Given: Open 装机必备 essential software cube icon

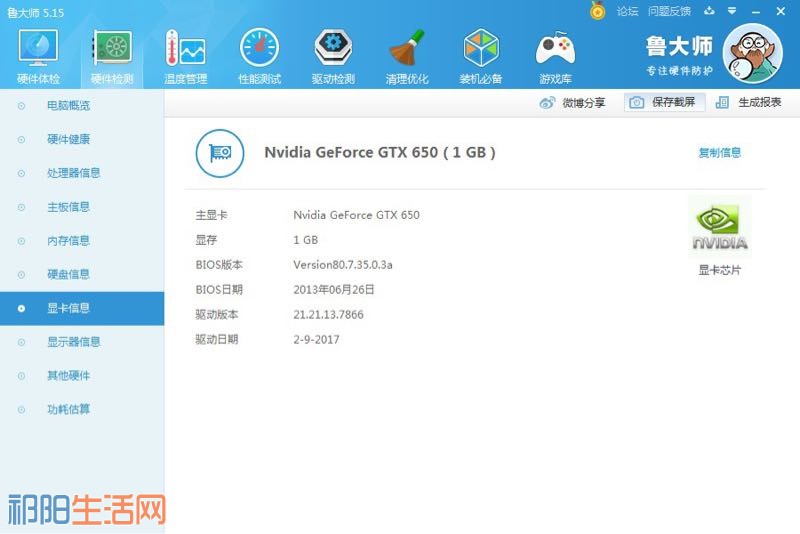Looking at the screenshot, I should pyautogui.click(x=481, y=56).
